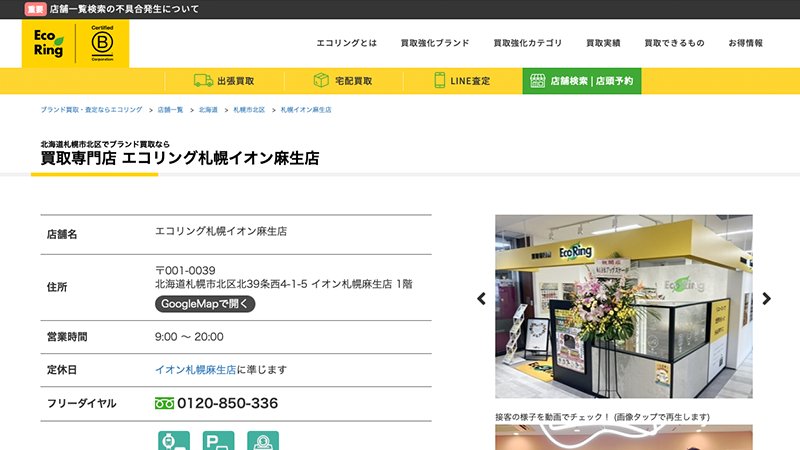The height and width of the screenshot is (450, 800).
Task: Show the previous store photo
Action: (x=481, y=298)
